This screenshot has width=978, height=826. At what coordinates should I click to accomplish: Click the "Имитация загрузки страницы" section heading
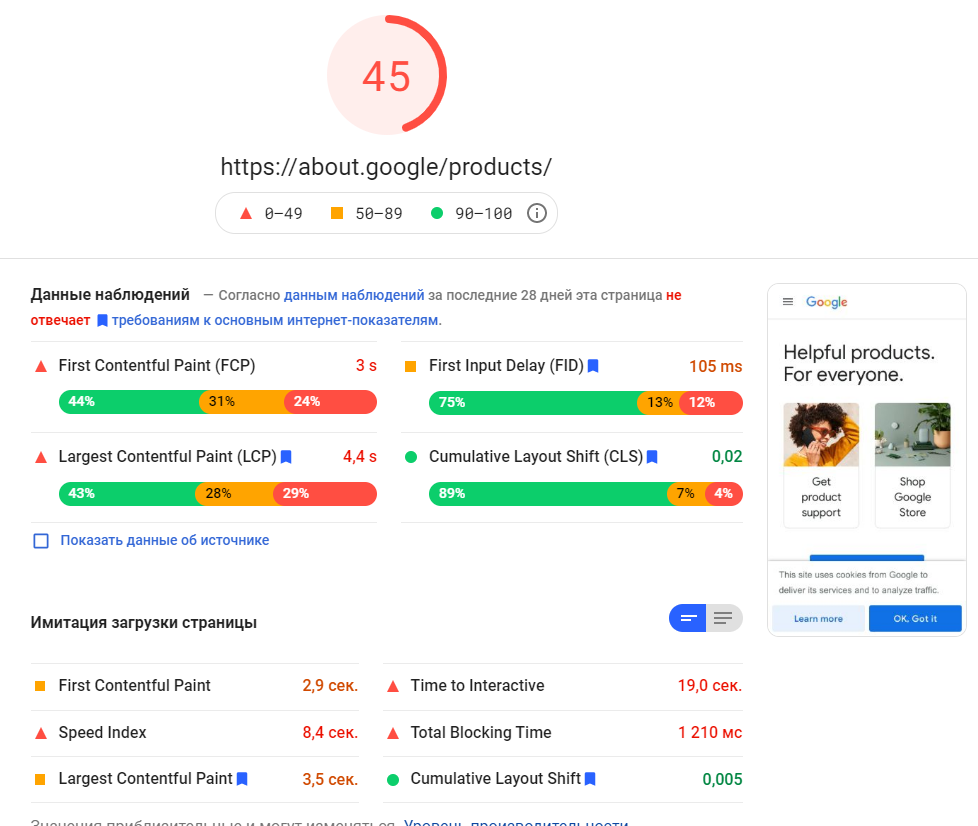pos(143,623)
